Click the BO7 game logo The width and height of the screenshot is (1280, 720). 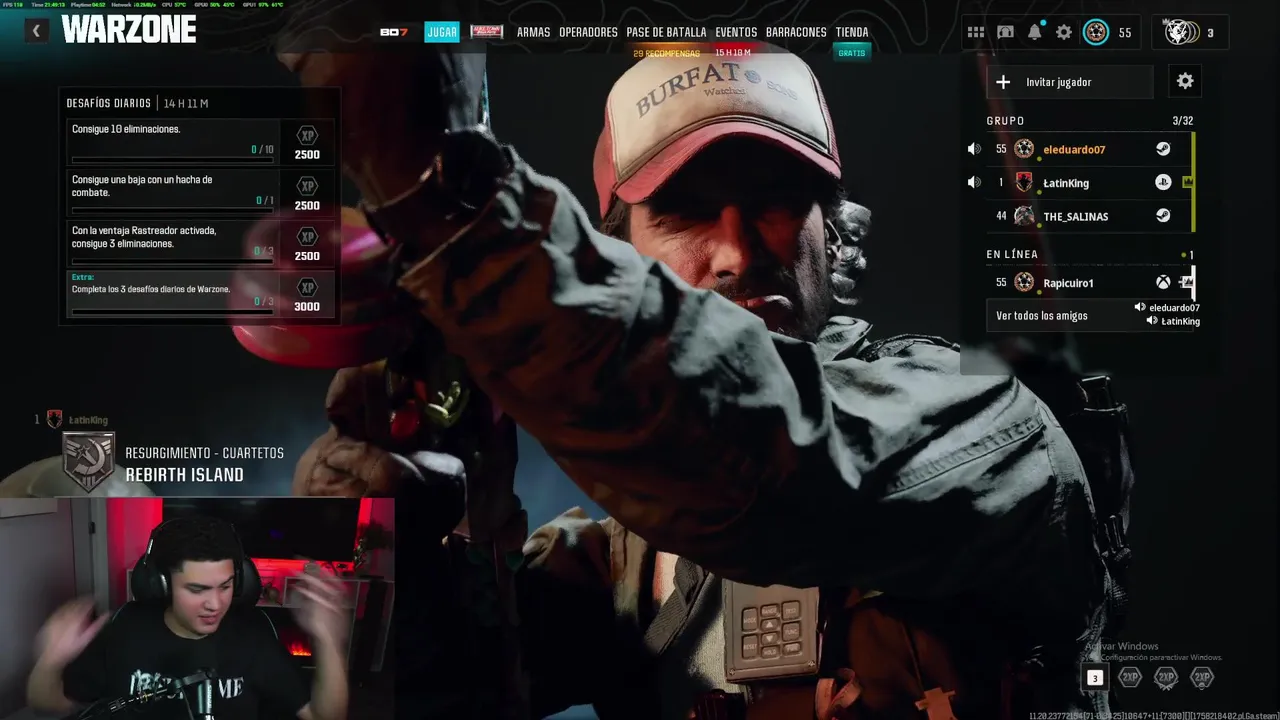tap(394, 32)
